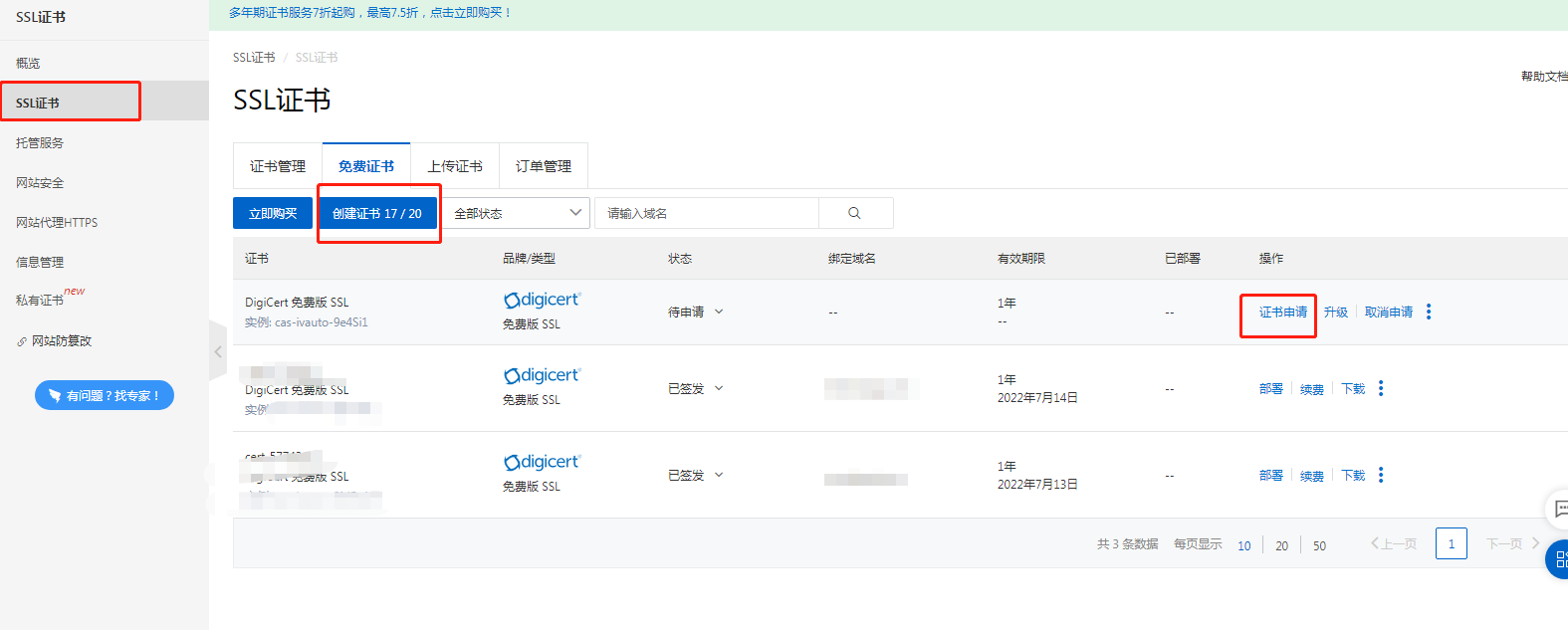Switch to the 证书管理 tab
This screenshot has width=1568, height=630.
click(x=278, y=166)
